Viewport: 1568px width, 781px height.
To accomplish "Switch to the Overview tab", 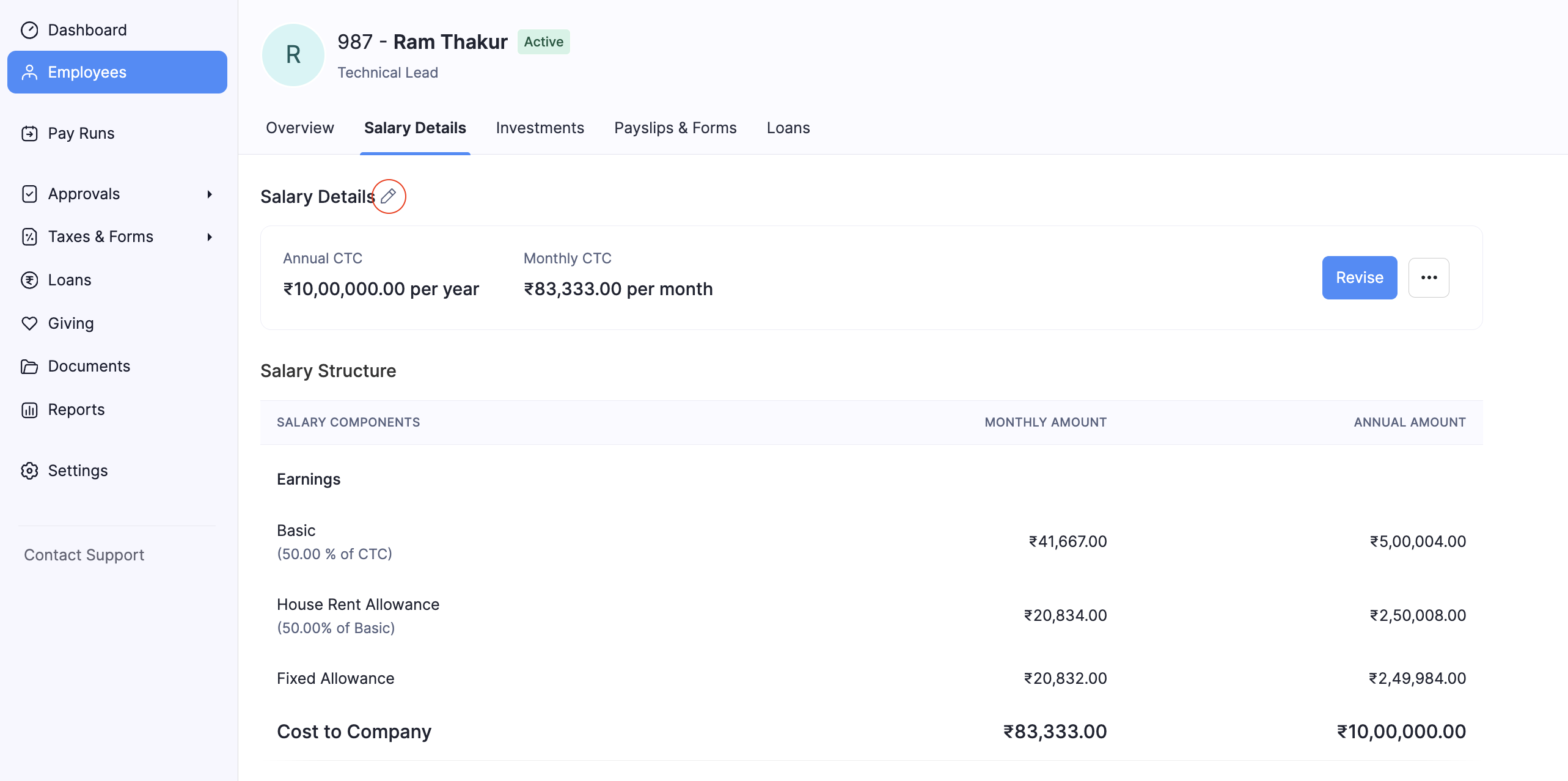I will pos(299,128).
